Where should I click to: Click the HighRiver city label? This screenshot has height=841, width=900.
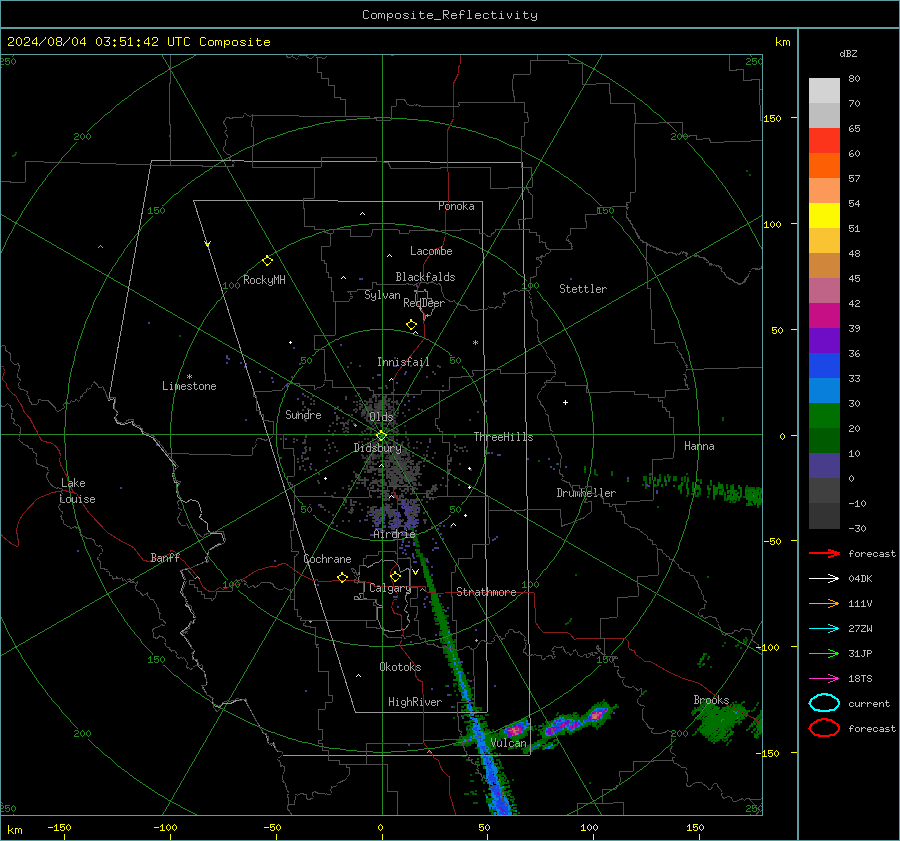[415, 702]
